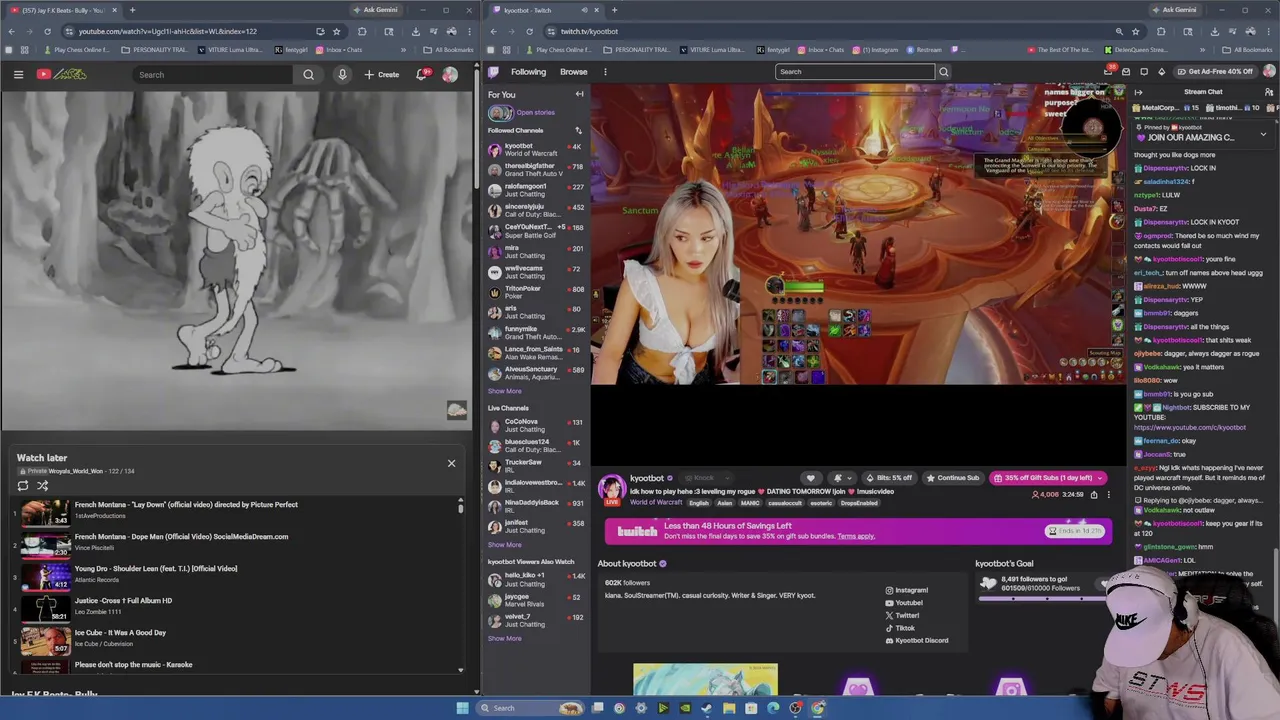Close the Watch later playlist panel
Screen dimensions: 1280x720
[x=451, y=463]
